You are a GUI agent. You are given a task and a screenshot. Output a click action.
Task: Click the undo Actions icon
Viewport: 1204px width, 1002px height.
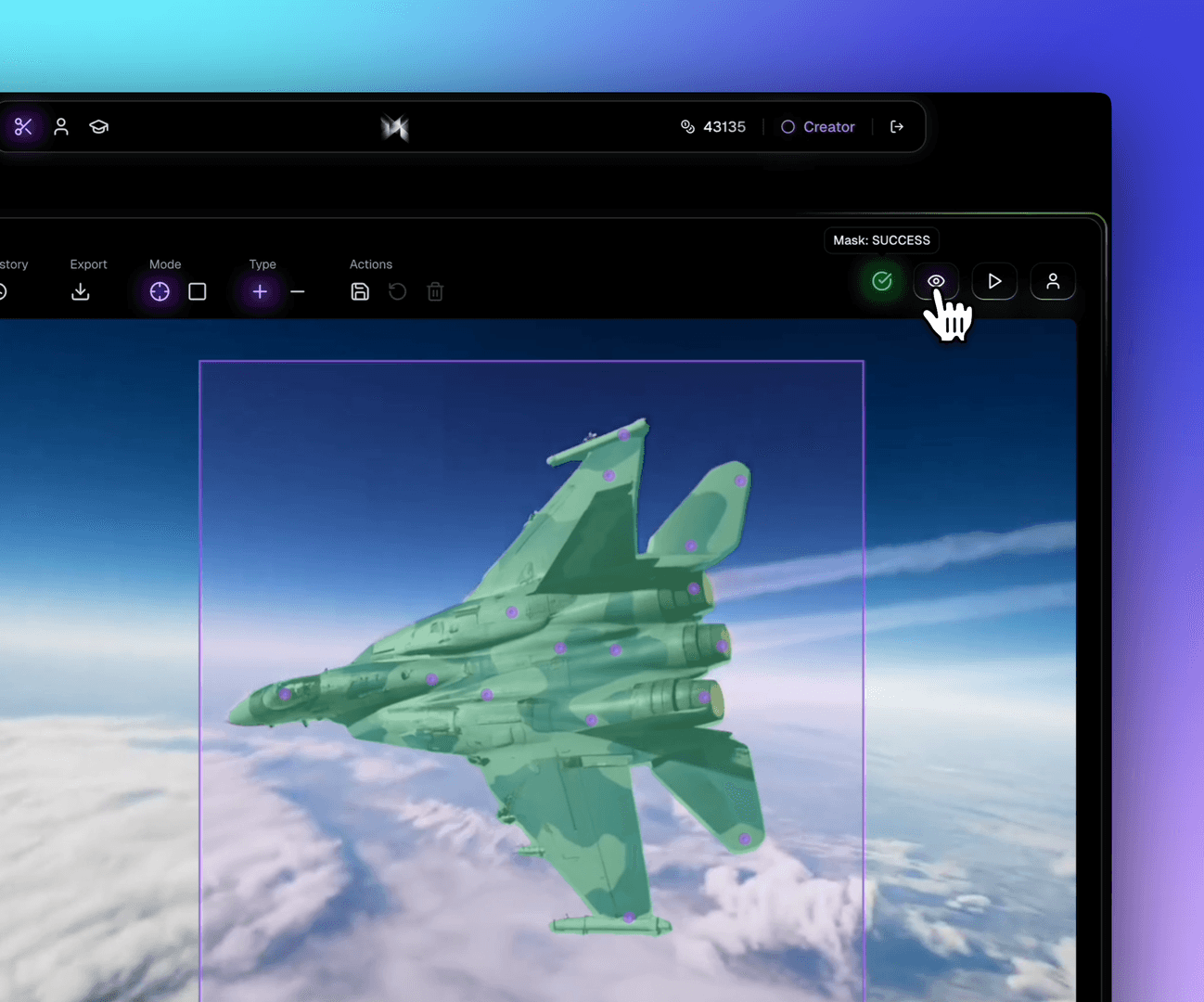pyautogui.click(x=397, y=291)
